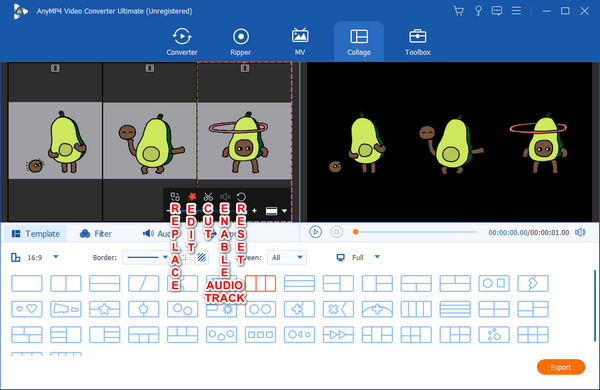
Task: Switch to the Converter tab
Action: [x=182, y=42]
